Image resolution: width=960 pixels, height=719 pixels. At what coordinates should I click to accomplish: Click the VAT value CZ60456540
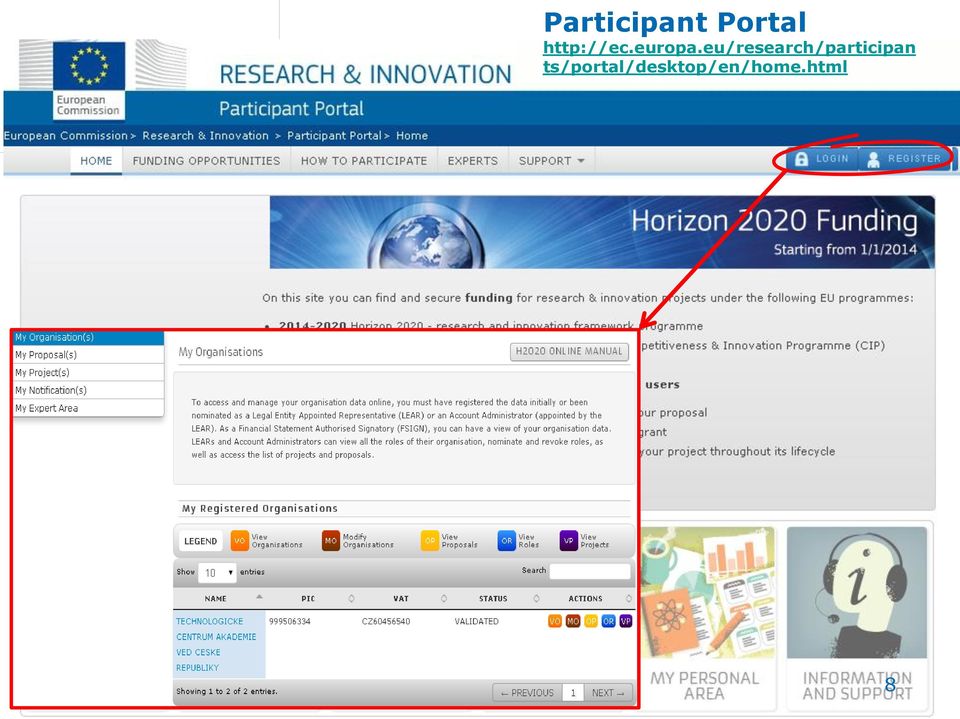tap(386, 621)
